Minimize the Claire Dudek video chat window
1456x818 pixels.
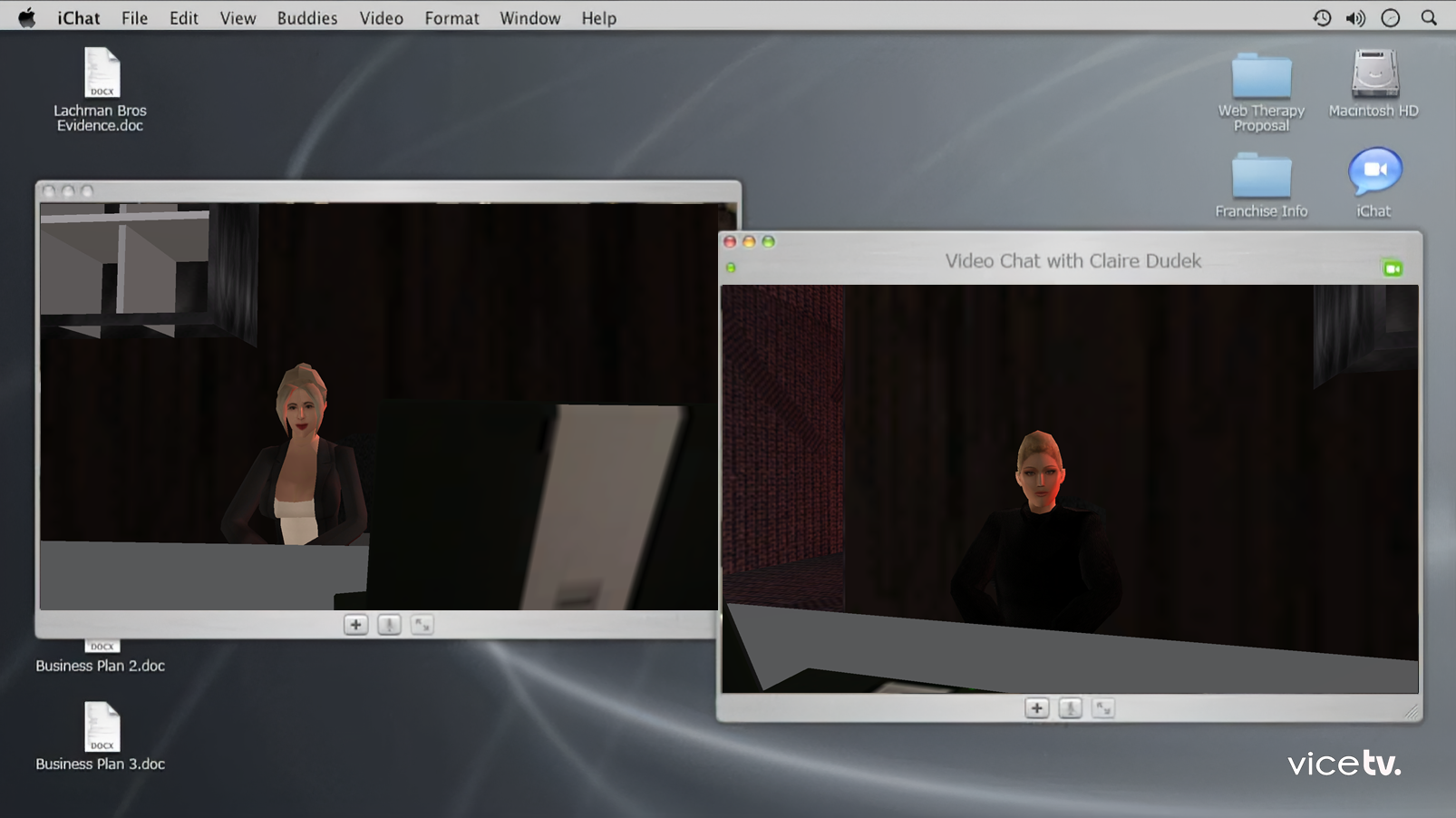[x=749, y=241]
